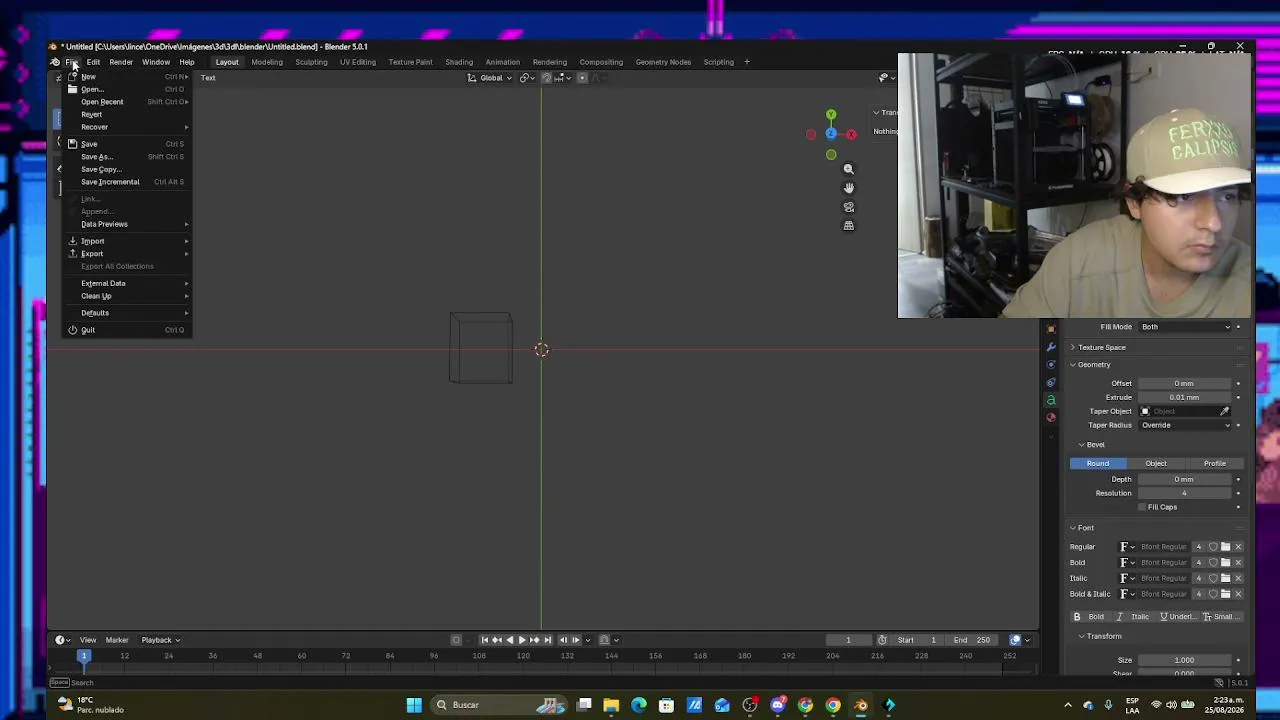
Task: Click the timeline End frame field
Action: [x=971, y=640]
